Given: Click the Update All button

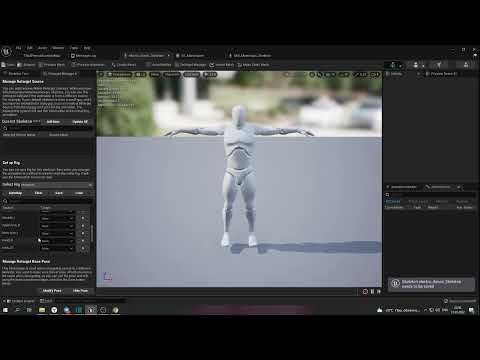Looking at the screenshot, I should (80, 122).
